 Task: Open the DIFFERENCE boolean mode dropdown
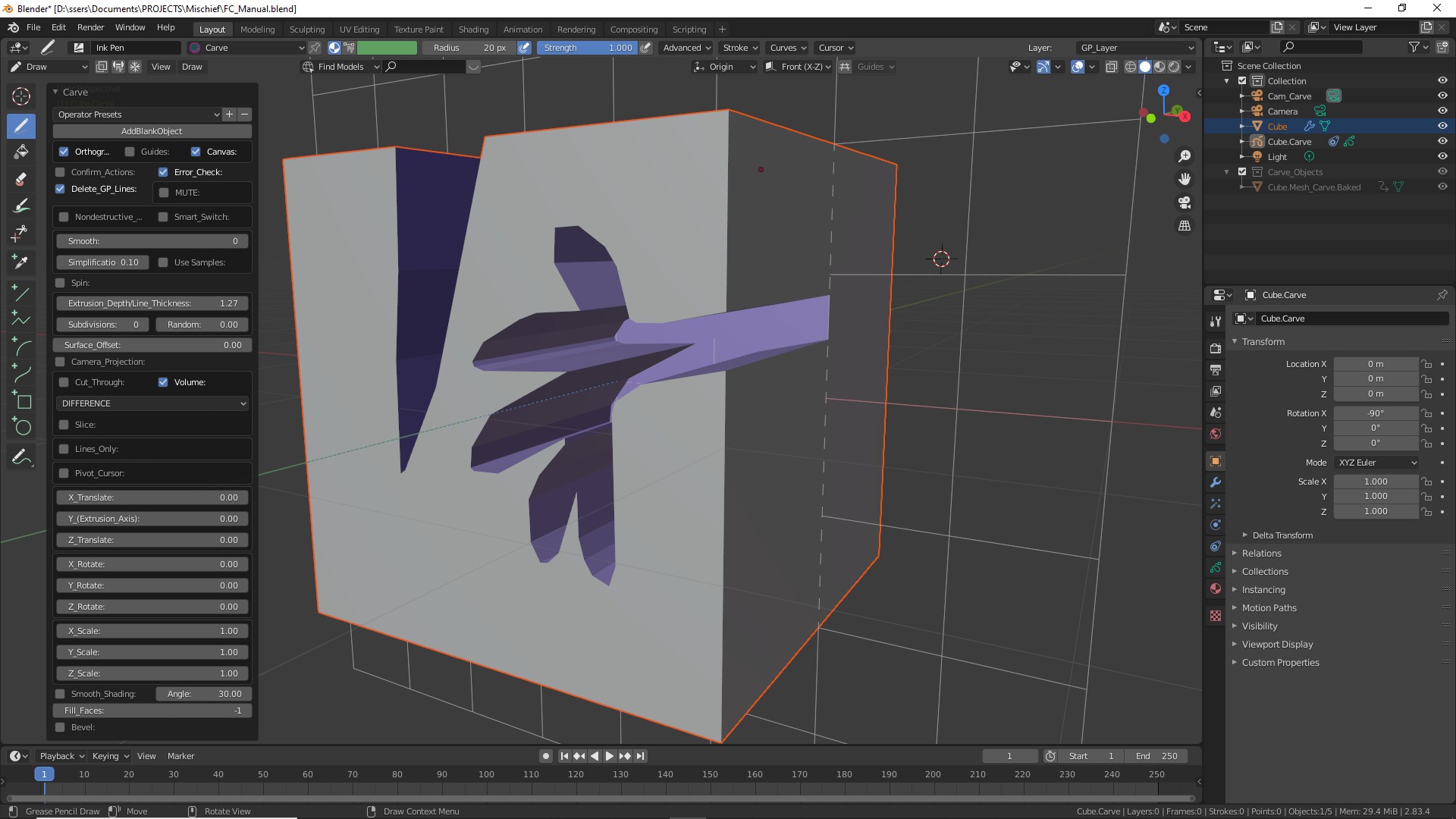tap(152, 403)
